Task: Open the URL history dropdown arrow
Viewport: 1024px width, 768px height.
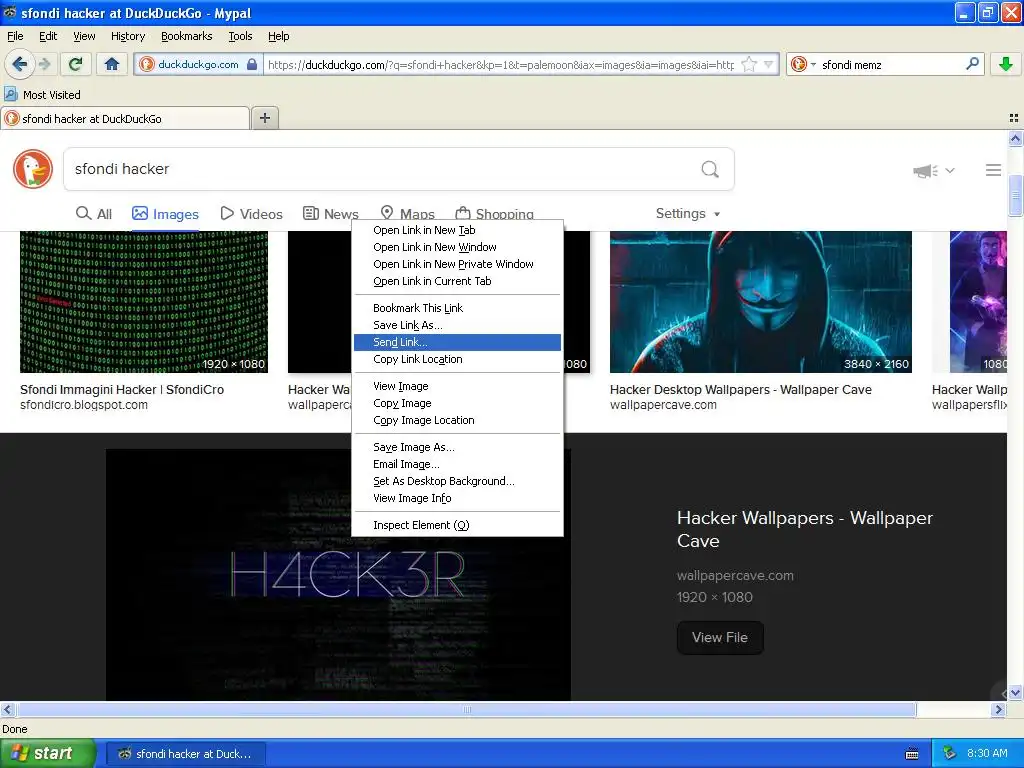Action: pyautogui.click(x=769, y=64)
